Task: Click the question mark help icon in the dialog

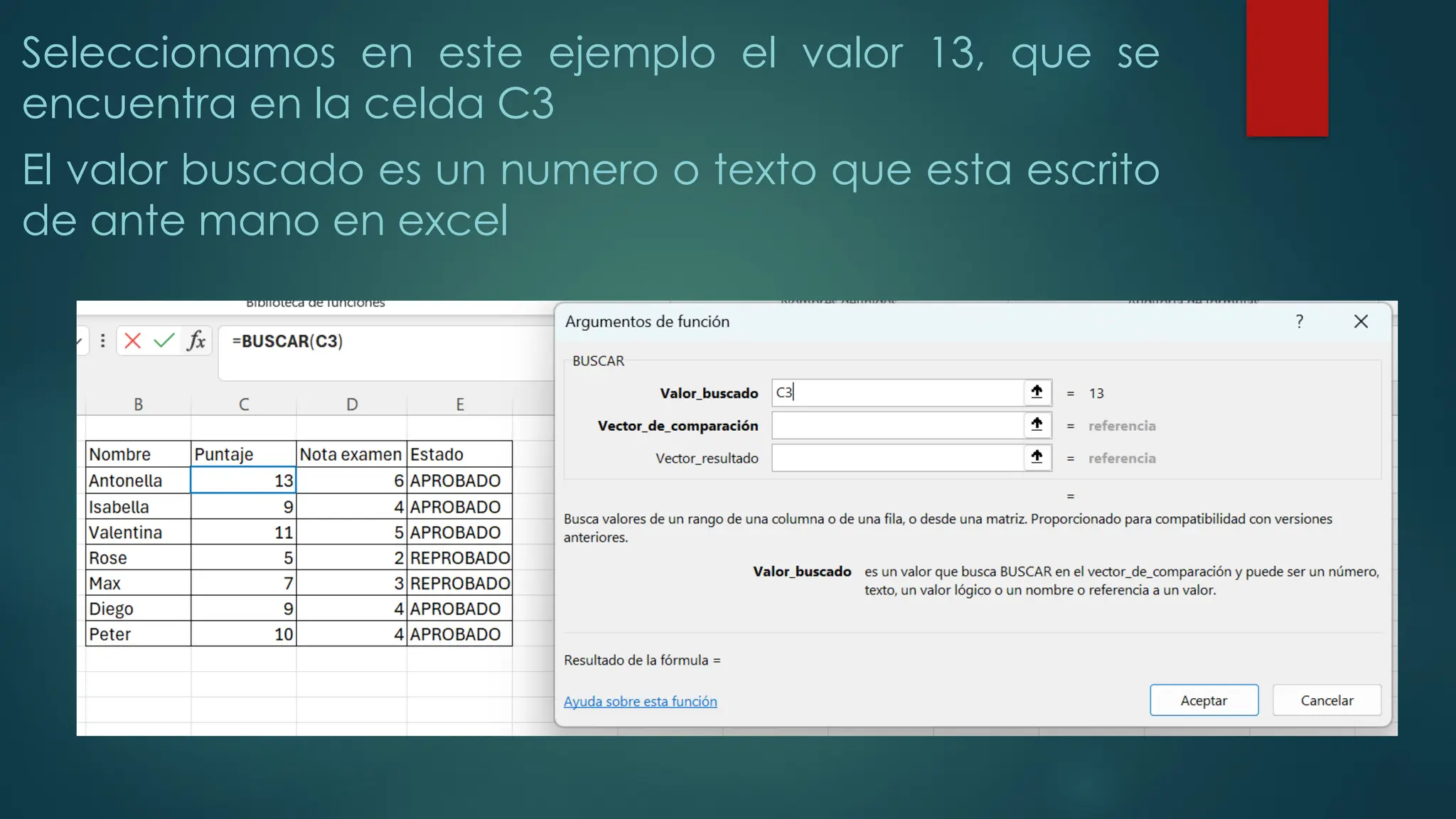Action: click(x=1300, y=321)
